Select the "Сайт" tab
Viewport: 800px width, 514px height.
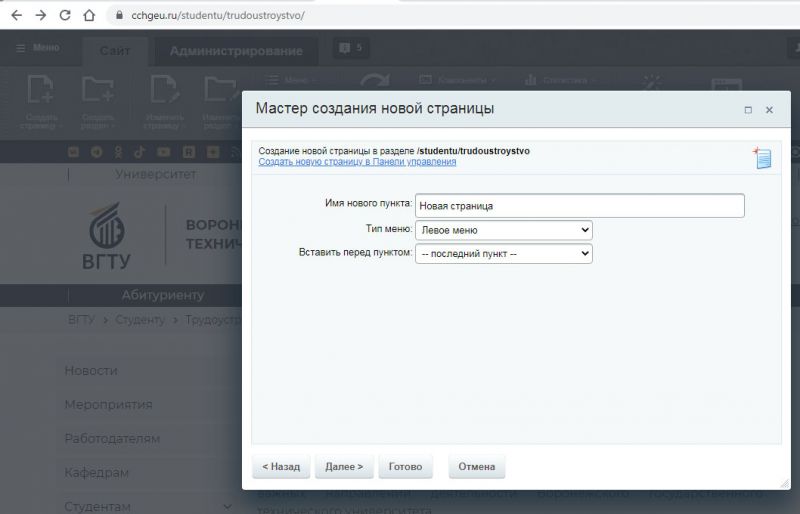[x=115, y=51]
